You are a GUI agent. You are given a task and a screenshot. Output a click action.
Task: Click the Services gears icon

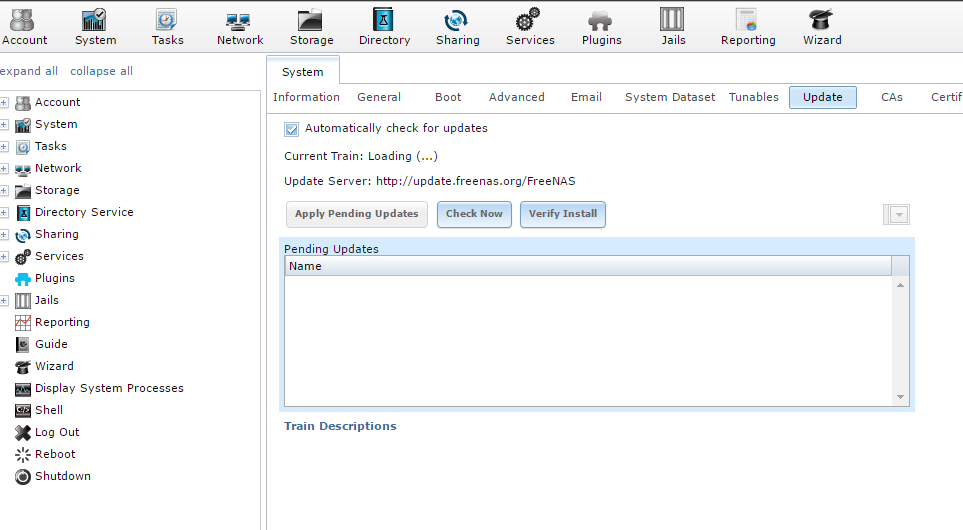click(529, 20)
